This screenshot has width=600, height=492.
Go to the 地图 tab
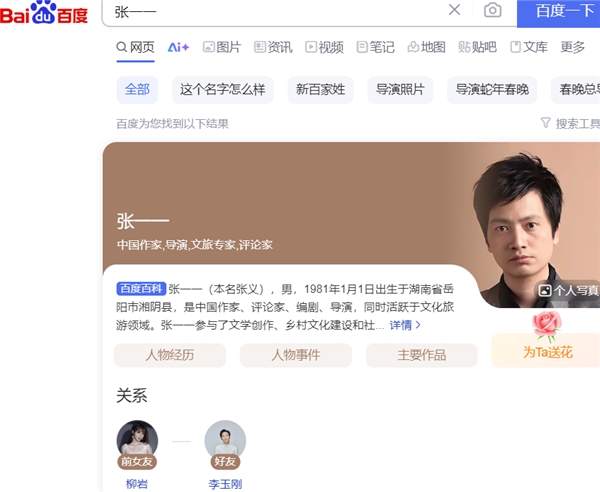tap(427, 47)
